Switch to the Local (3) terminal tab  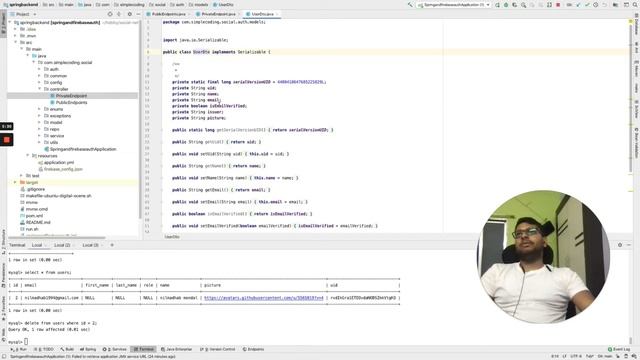click(91, 245)
